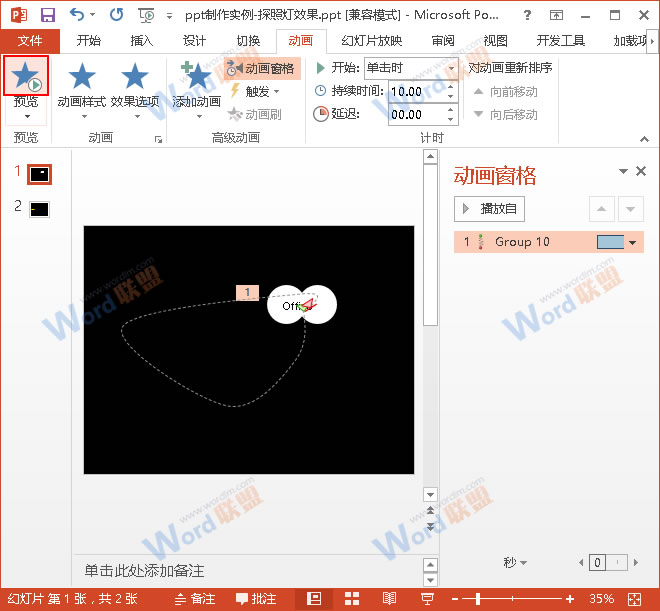Switch to the Home (开始) tab

[x=89, y=41]
